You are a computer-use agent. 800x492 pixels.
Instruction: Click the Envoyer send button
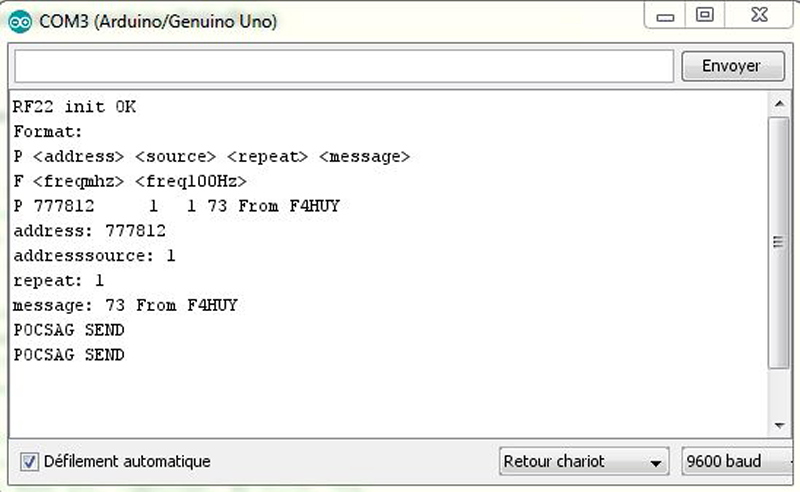pyautogui.click(x=733, y=66)
